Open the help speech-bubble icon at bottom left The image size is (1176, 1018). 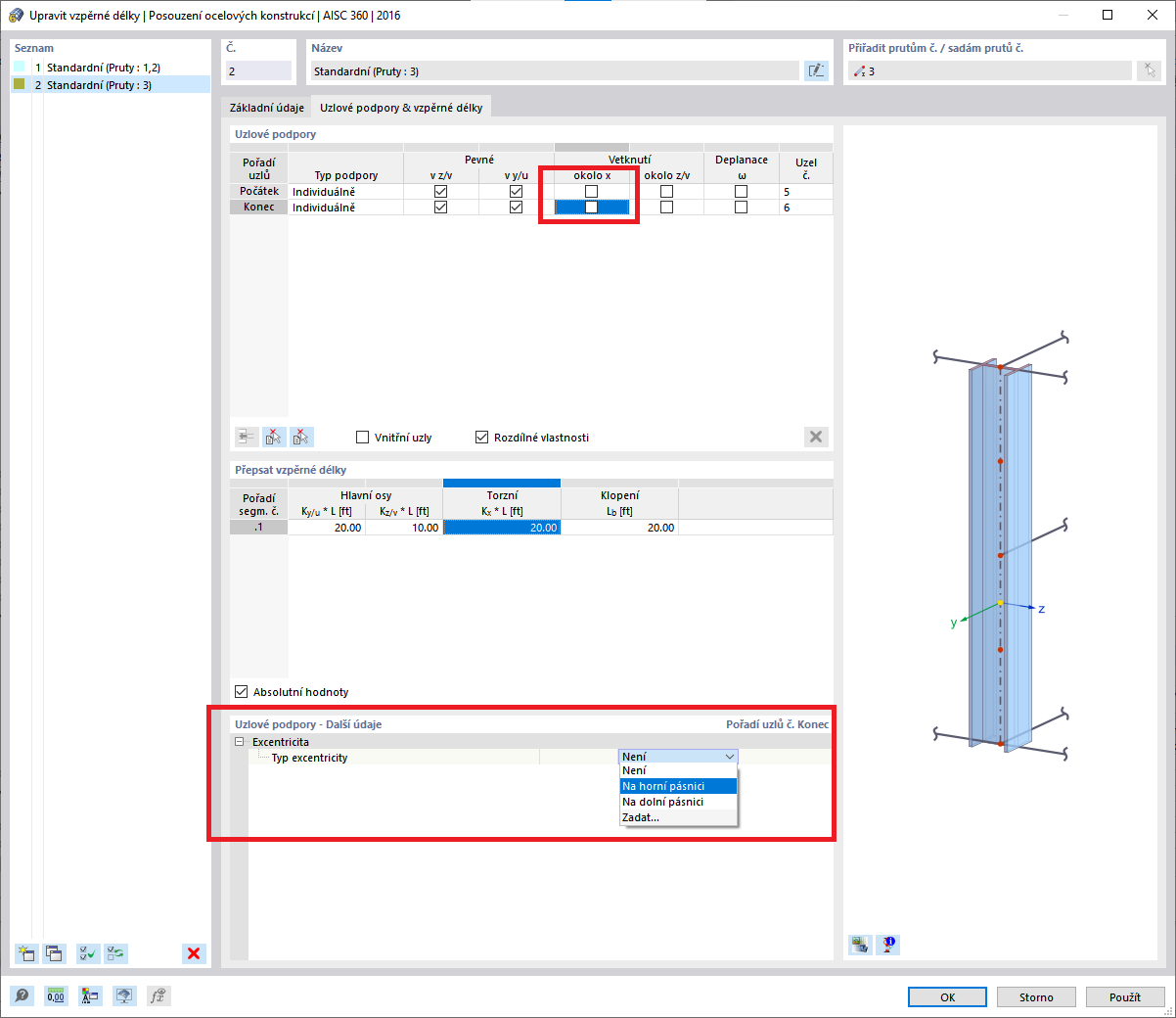pyautogui.click(x=23, y=996)
